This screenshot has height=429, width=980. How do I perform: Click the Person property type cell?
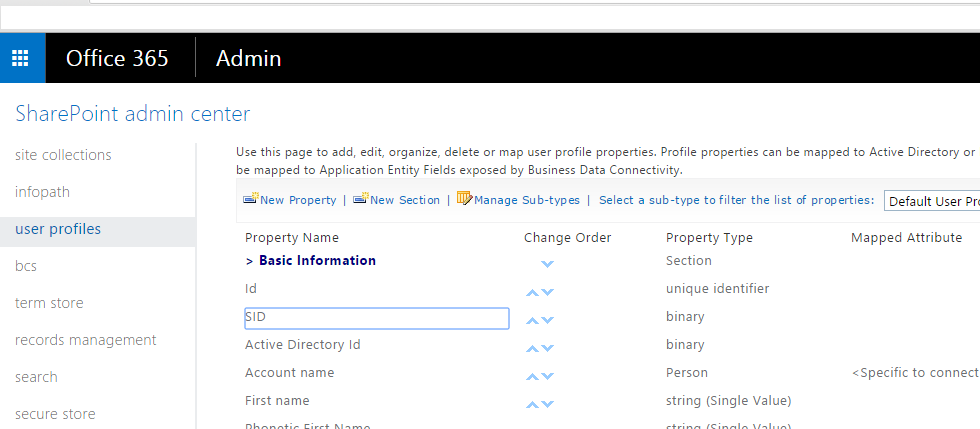coord(687,372)
